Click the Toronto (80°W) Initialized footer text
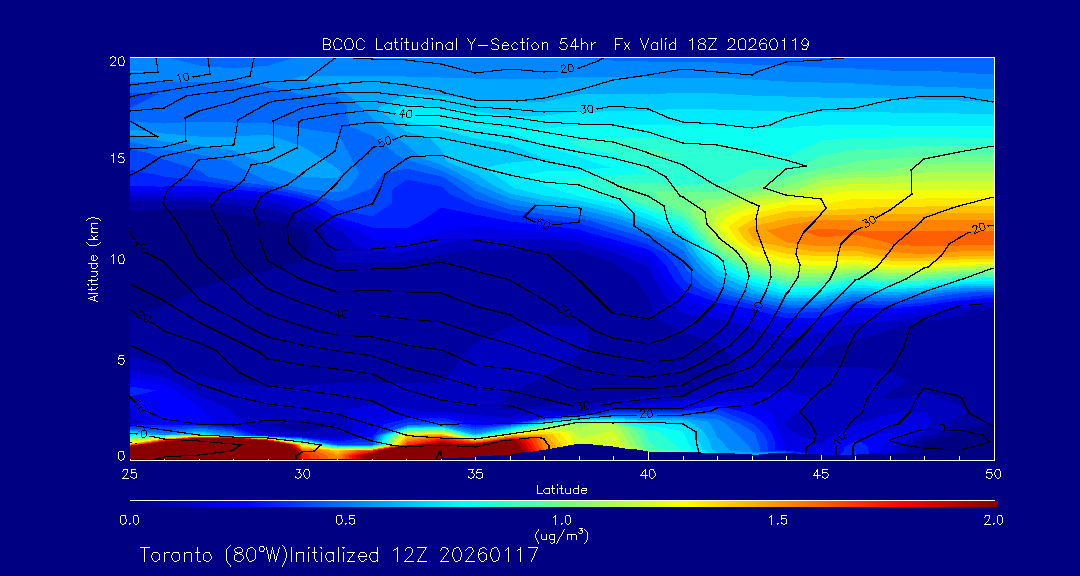The width and height of the screenshot is (1080, 576). [x=339, y=555]
